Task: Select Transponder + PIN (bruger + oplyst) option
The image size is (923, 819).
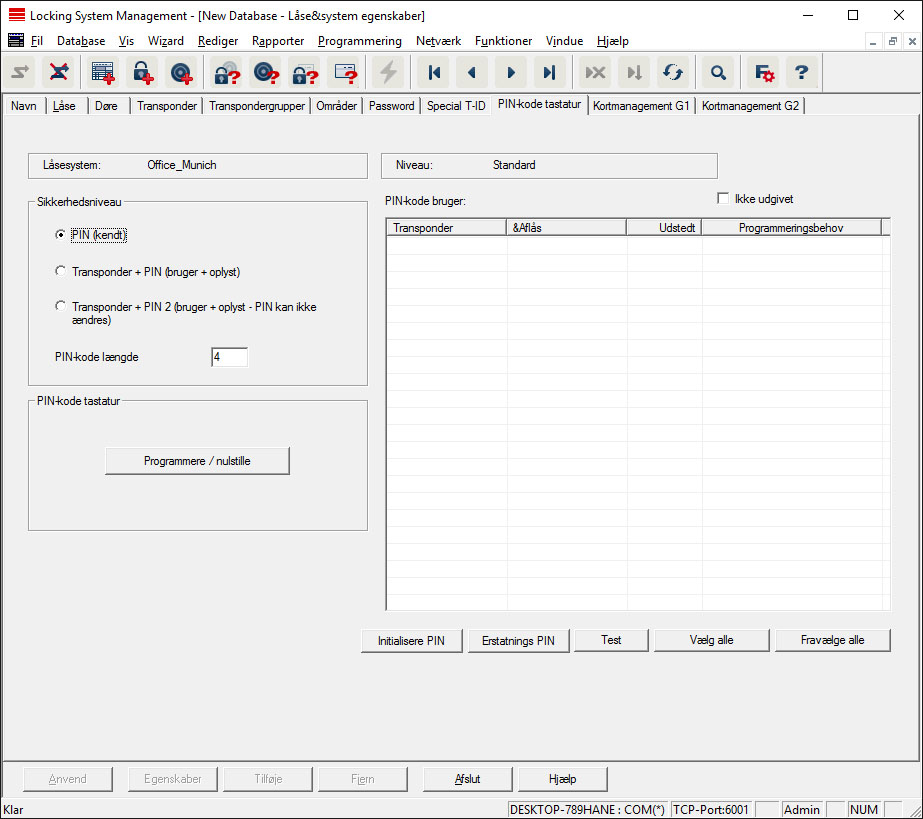Action: [62, 271]
